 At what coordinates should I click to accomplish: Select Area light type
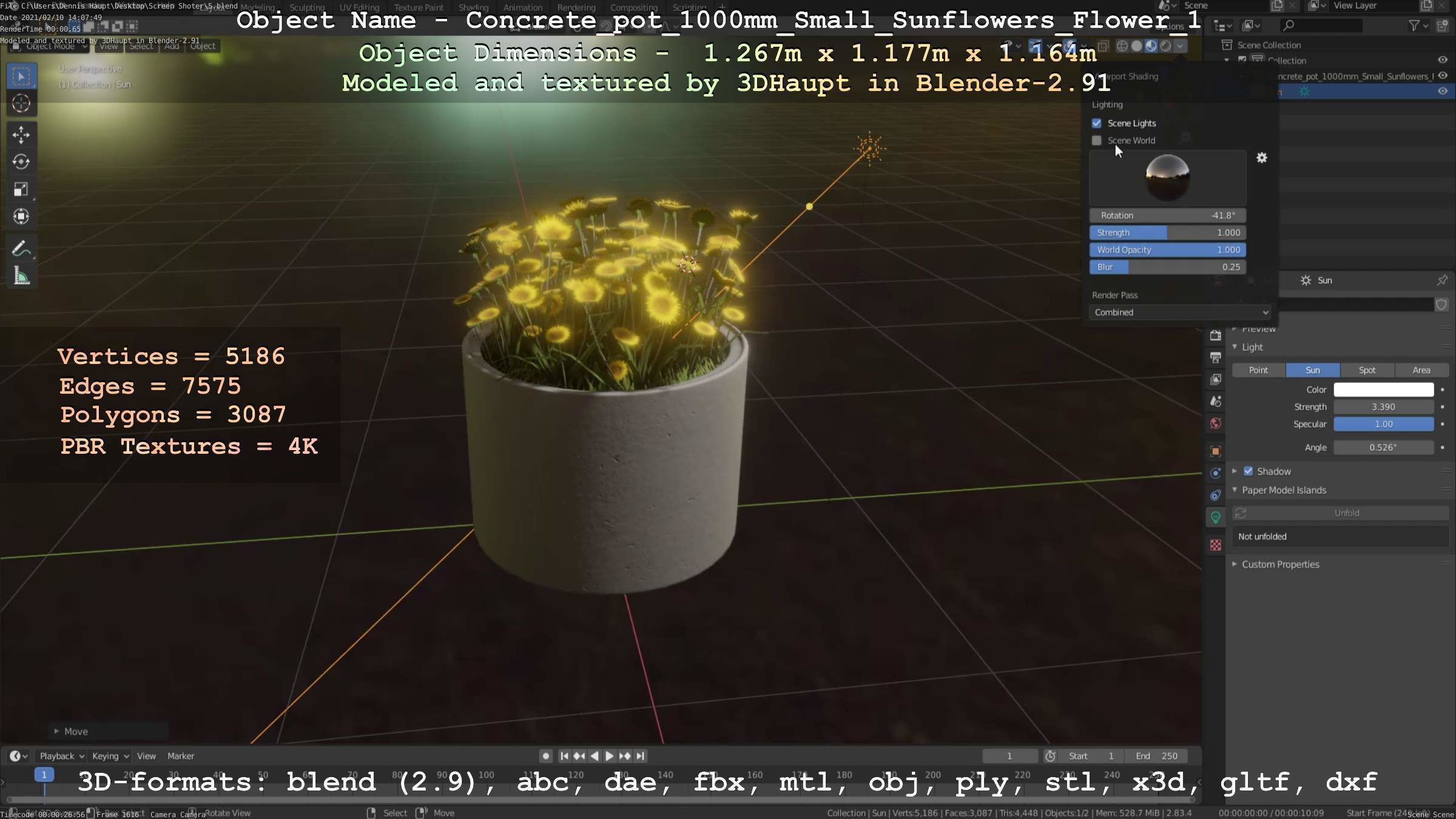coord(1421,370)
